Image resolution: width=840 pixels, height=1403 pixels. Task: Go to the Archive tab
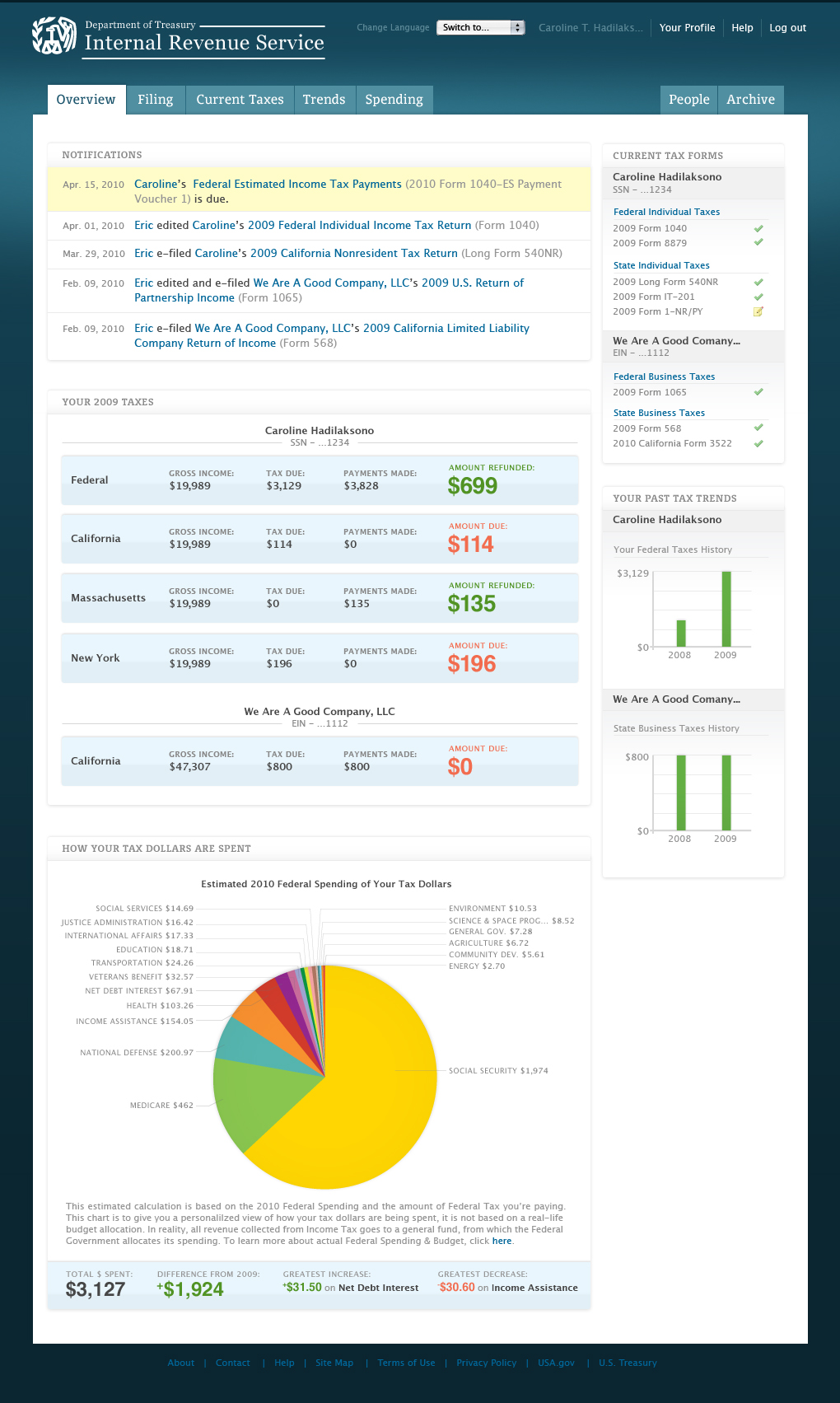(x=751, y=100)
